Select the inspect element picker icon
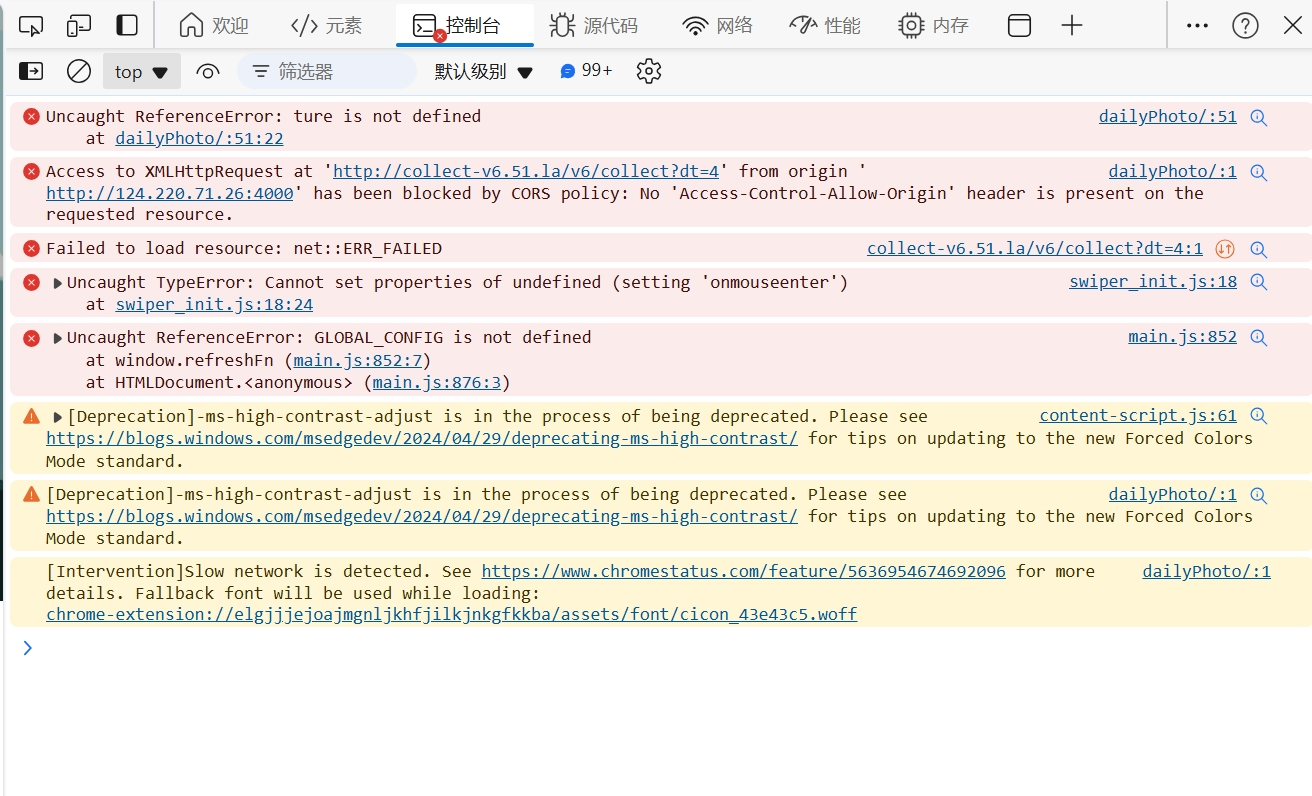Image resolution: width=1312 pixels, height=796 pixels. (31, 26)
